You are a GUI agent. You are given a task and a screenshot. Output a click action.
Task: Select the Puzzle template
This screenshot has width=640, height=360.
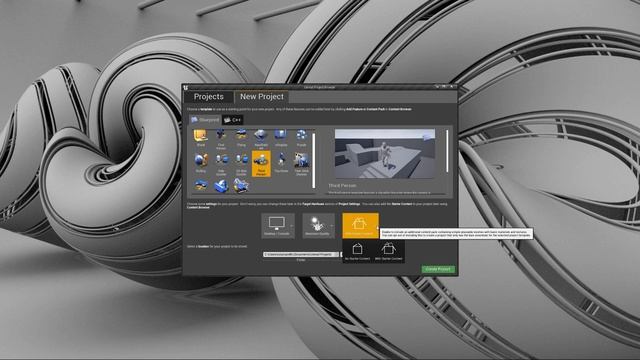coord(301,138)
